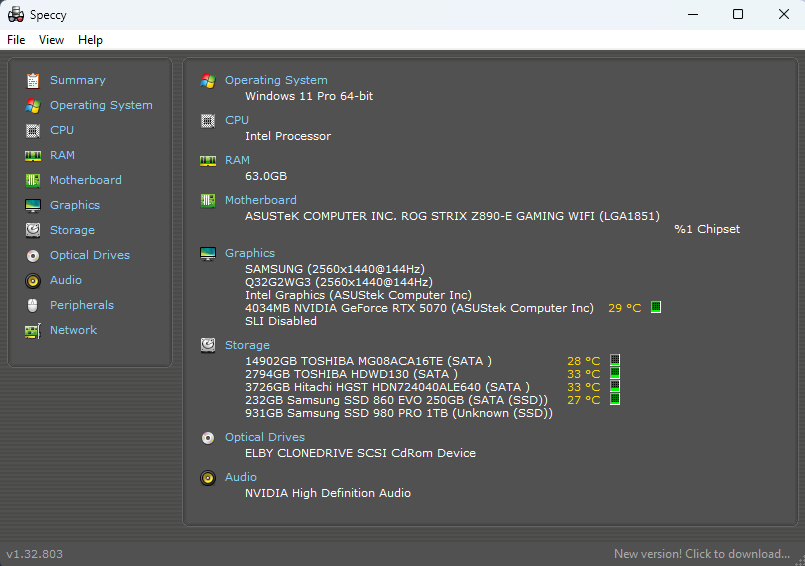Viewport: 805px width, 566px height.
Task: Click the green temperature indicator for RTX 5070
Action: click(656, 307)
